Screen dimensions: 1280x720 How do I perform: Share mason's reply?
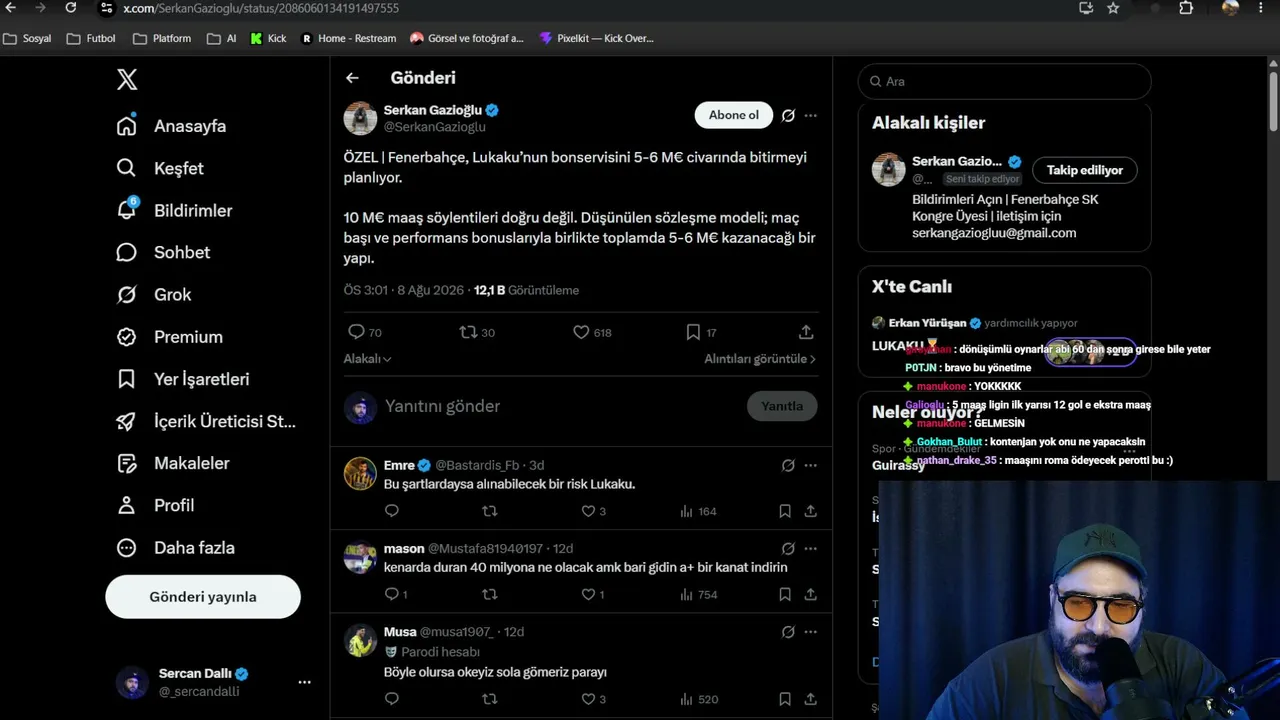811,594
